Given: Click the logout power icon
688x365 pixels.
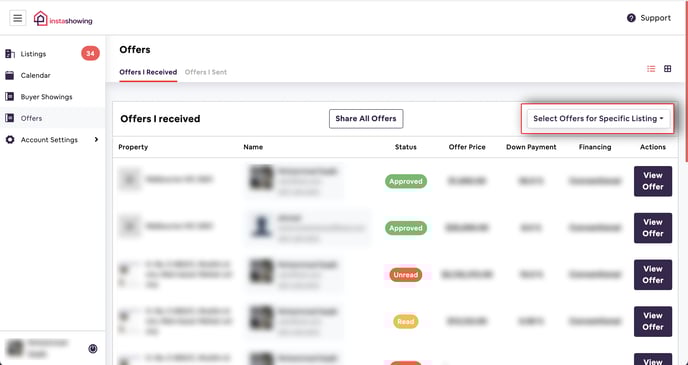Looking at the screenshot, I should (93, 349).
